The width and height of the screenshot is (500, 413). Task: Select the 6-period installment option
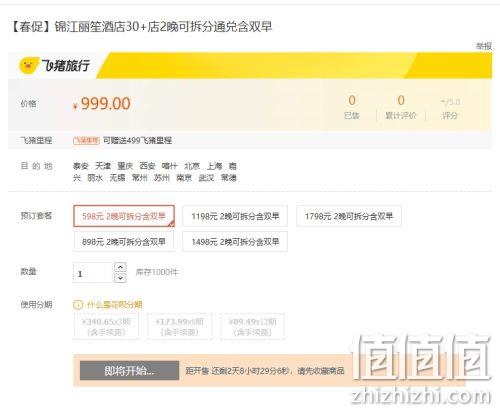[x=179, y=326]
